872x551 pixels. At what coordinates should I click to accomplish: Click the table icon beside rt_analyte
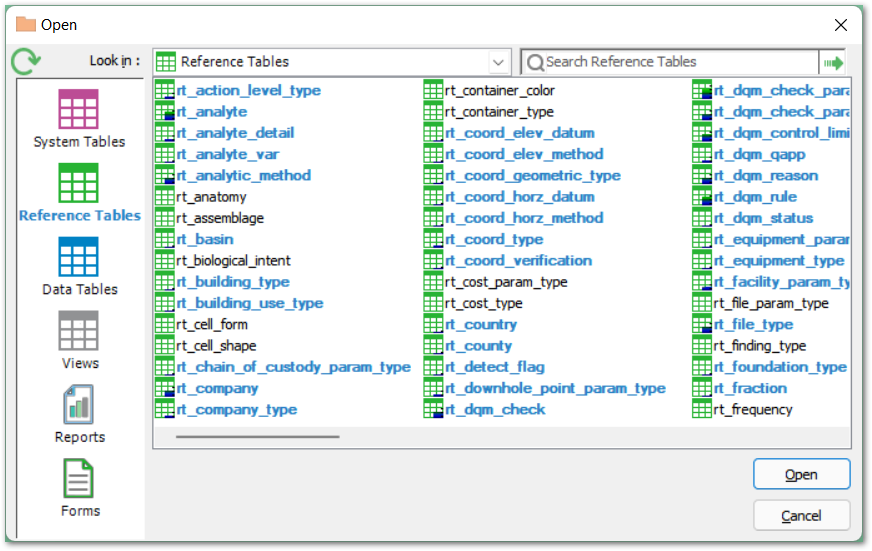[165, 111]
